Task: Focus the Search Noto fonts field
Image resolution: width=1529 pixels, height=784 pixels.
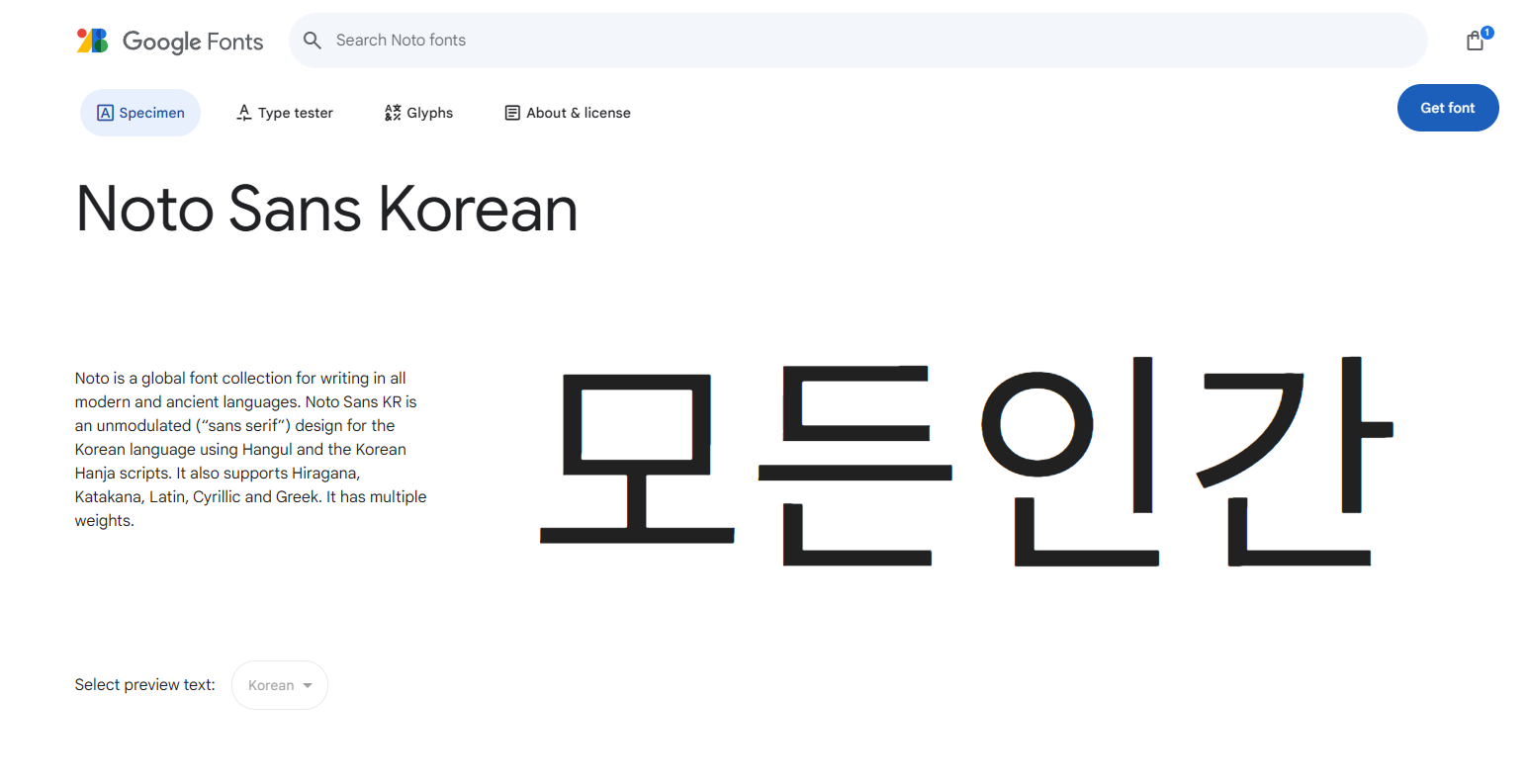Action: [x=857, y=41]
